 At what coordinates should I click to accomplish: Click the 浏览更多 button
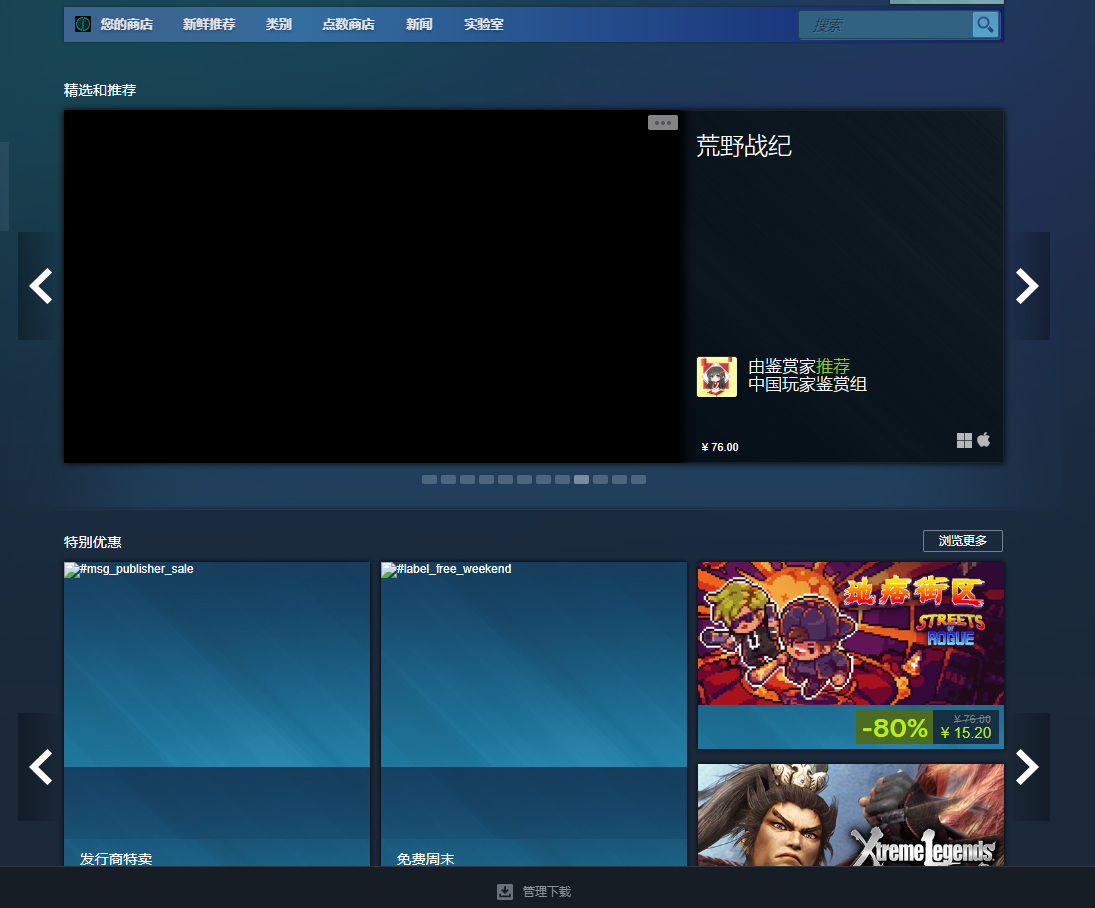coord(962,541)
